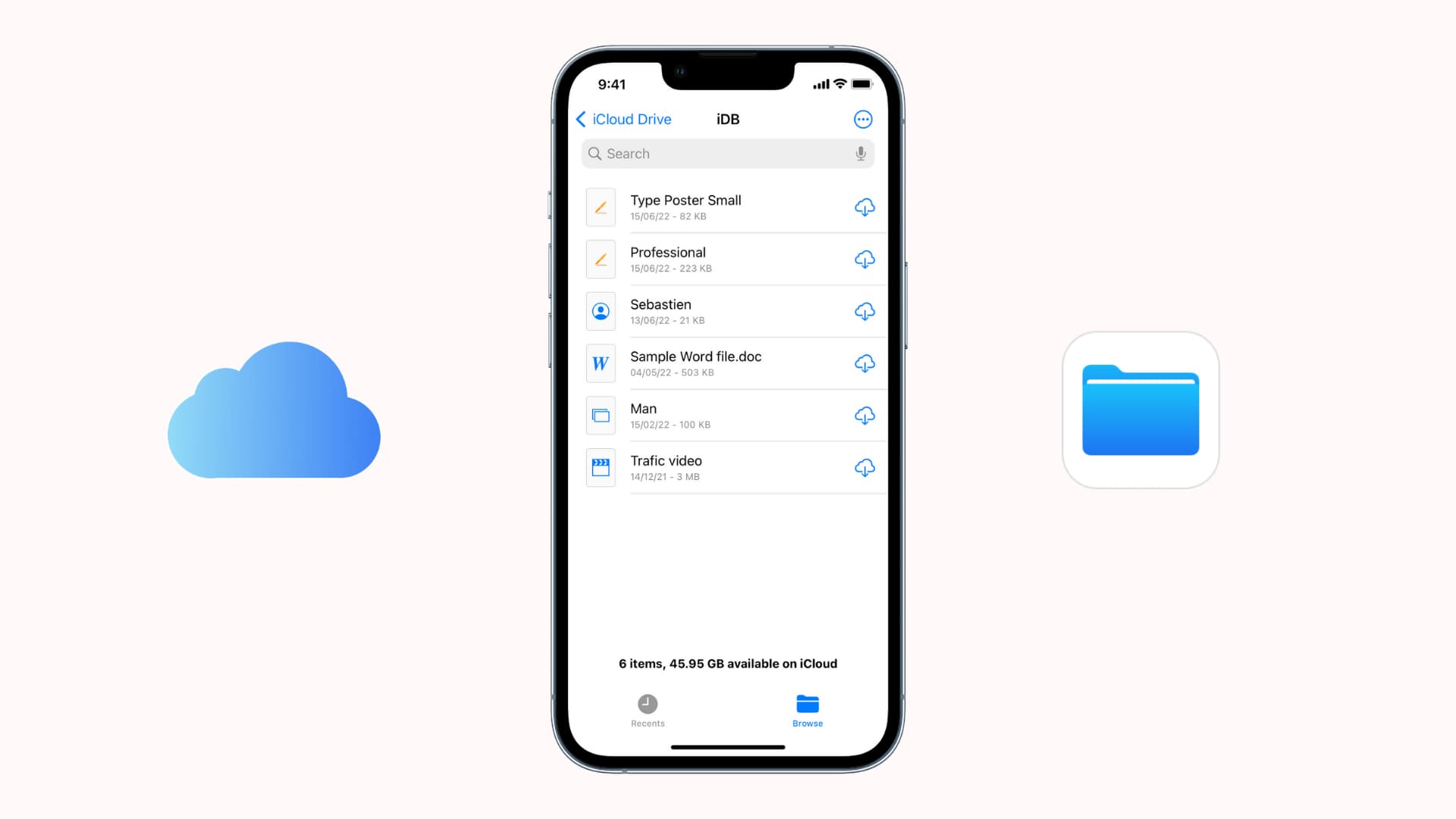The height and width of the screenshot is (819, 1456).
Task: Download the Professional file
Action: coord(862,258)
